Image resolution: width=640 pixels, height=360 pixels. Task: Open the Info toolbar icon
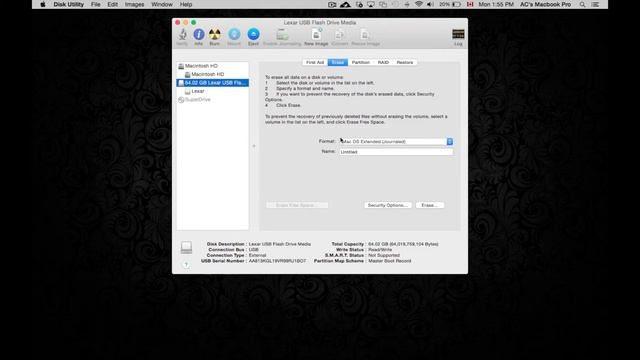pyautogui.click(x=199, y=34)
